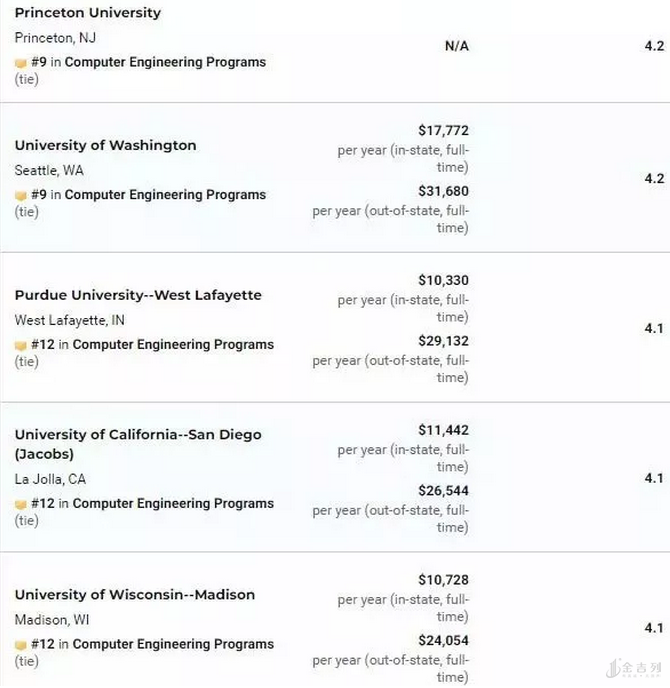Click the $24,054 out-of-state tuition for Wisconsin

[x=443, y=640]
